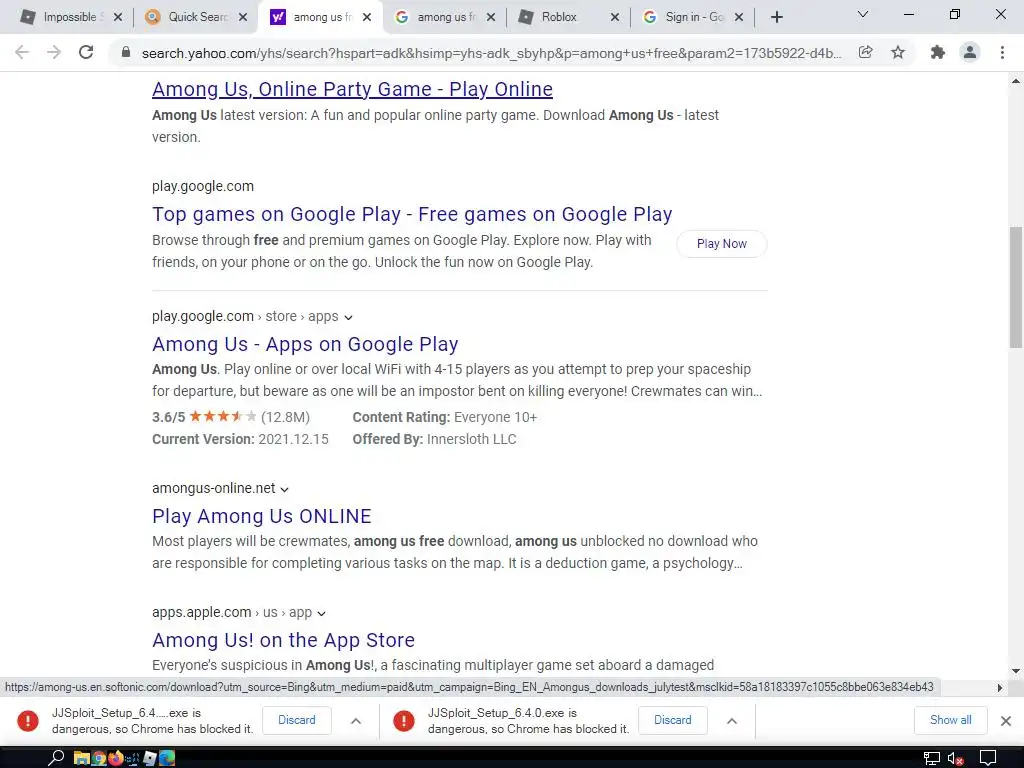This screenshot has width=1024, height=768.
Task: Expand the amongus-online.net dropdown arrow
Action: click(284, 489)
